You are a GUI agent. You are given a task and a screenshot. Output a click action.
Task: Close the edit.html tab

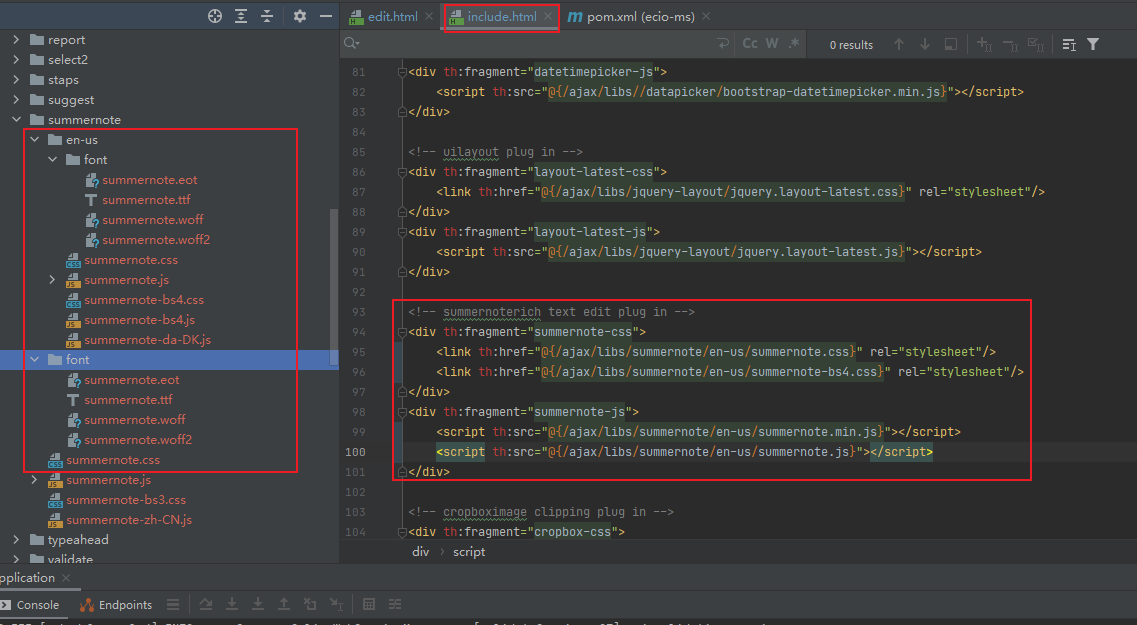(429, 16)
